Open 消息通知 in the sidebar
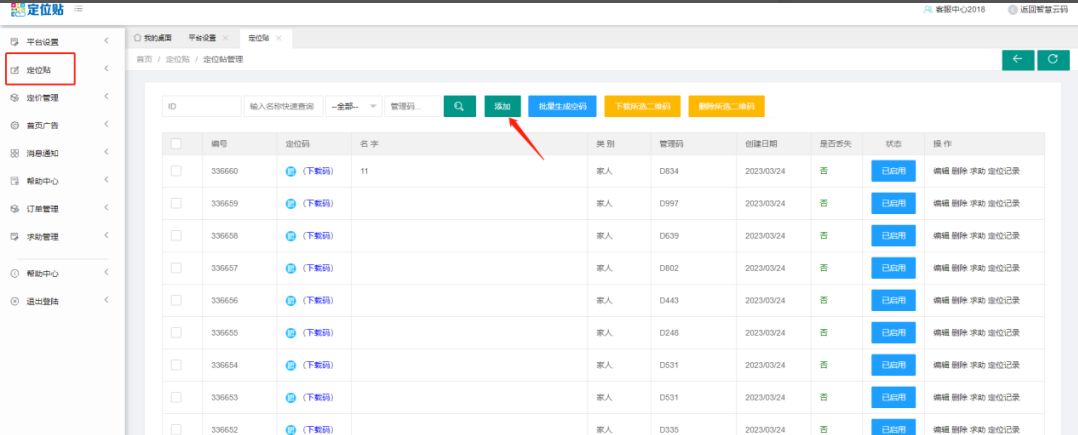The height and width of the screenshot is (435, 1078). pos(42,153)
